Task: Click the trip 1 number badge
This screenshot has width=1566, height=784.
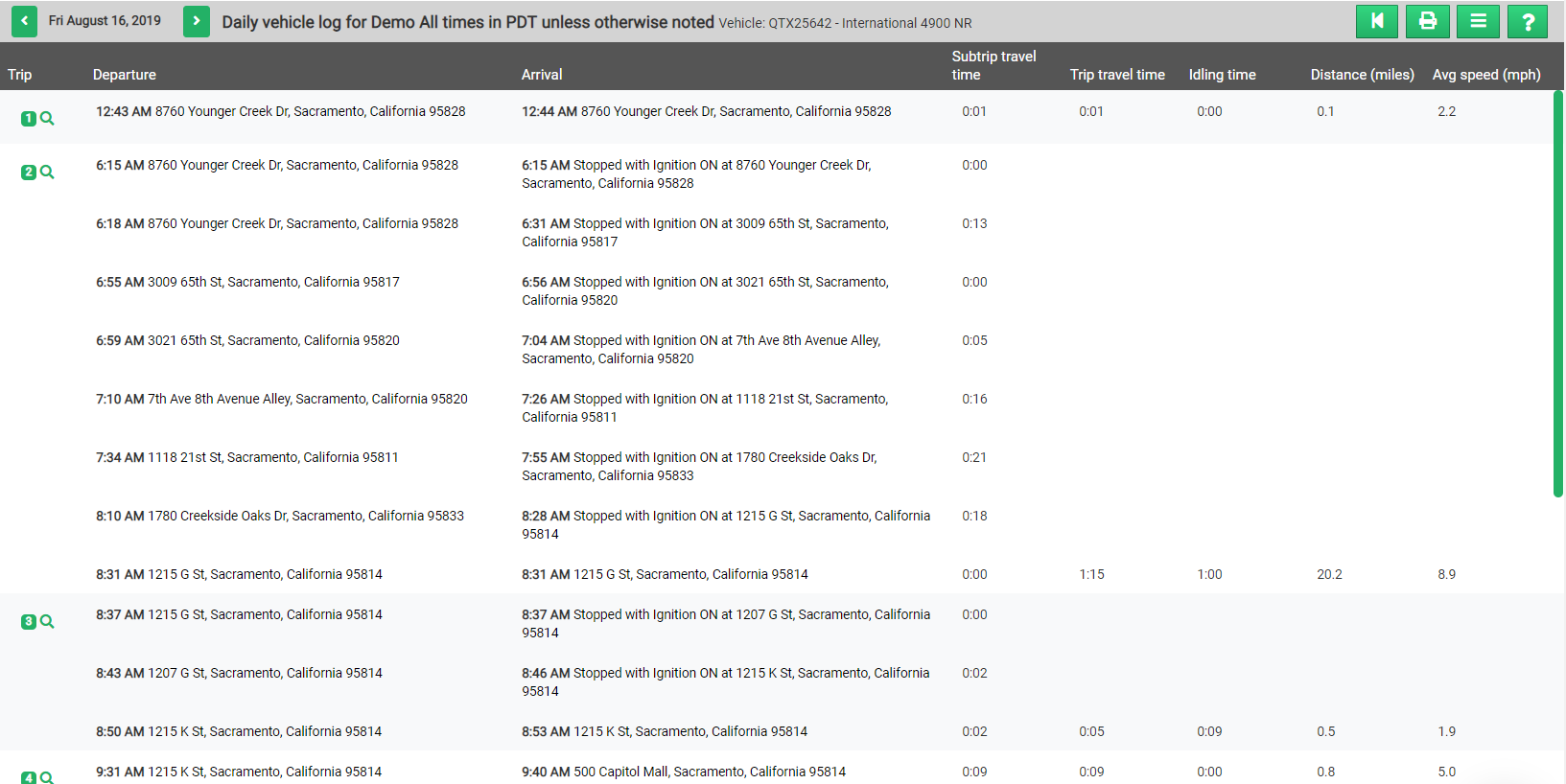Action: tap(29, 119)
